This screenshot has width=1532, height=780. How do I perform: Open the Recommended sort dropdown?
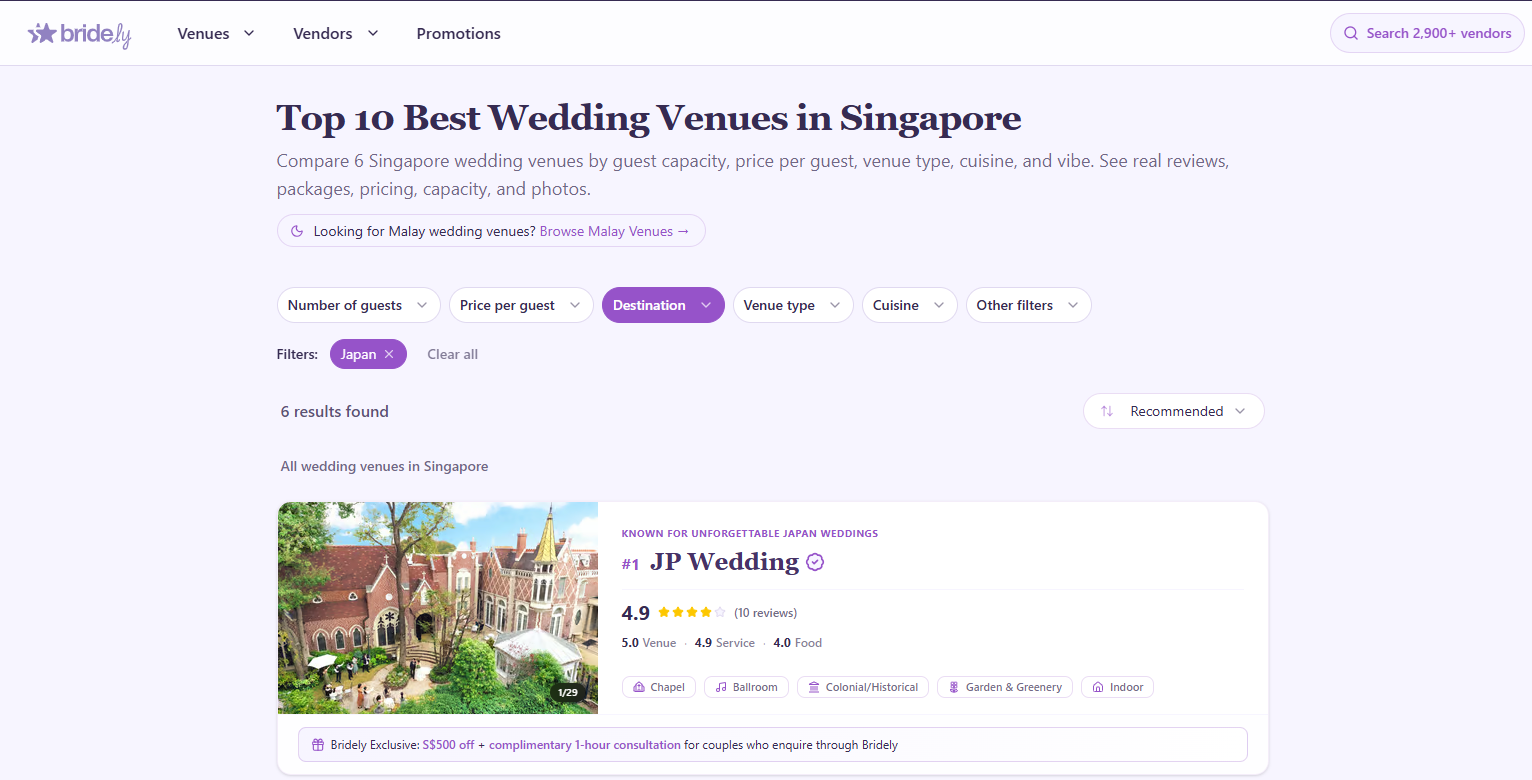[1174, 411]
